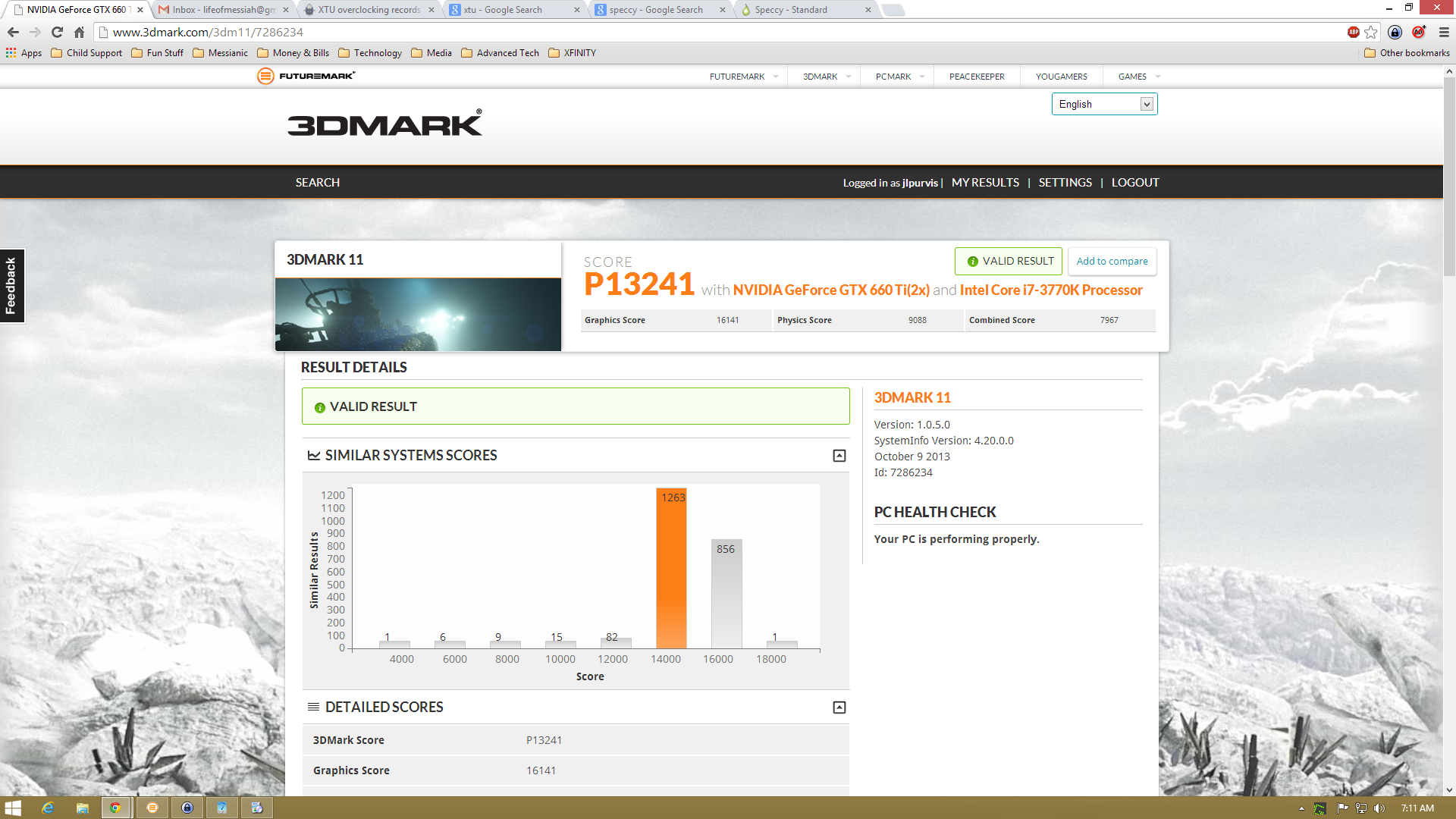Image resolution: width=1456 pixels, height=819 pixels.
Task: Close the NVIDIA GeForce GTX 660 tab
Action: [140, 10]
